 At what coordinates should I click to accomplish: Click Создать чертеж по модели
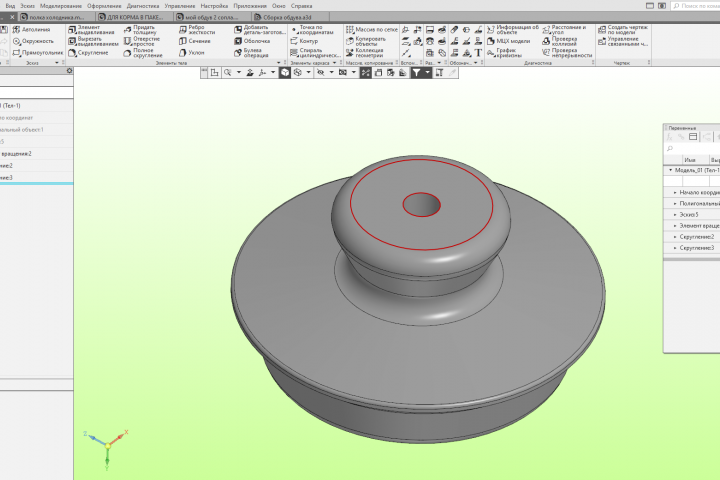coord(623,30)
